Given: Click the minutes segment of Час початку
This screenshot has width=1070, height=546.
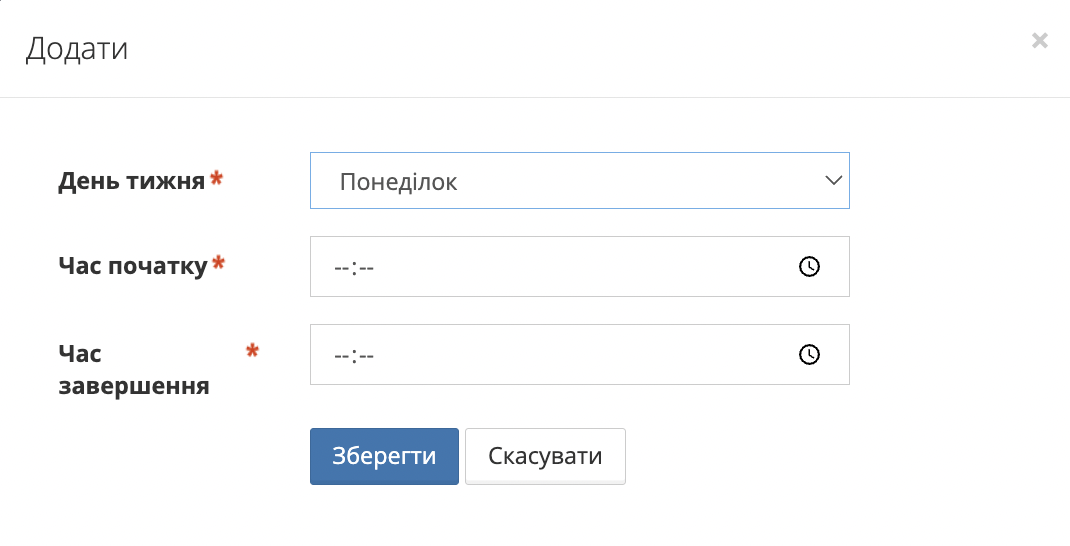Looking at the screenshot, I should click(366, 268).
